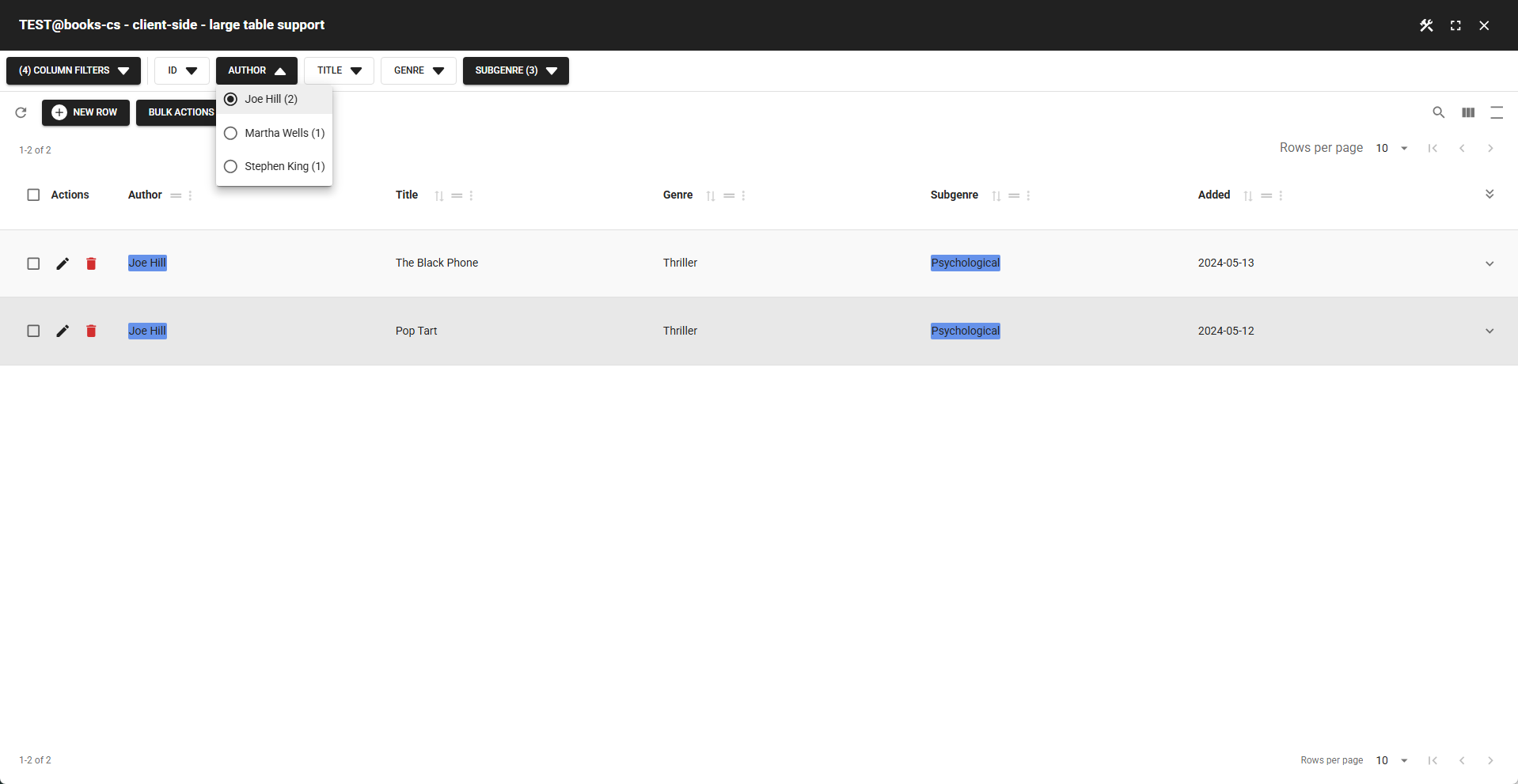
Task: Change rows per page in top pagination
Action: click(x=1392, y=148)
